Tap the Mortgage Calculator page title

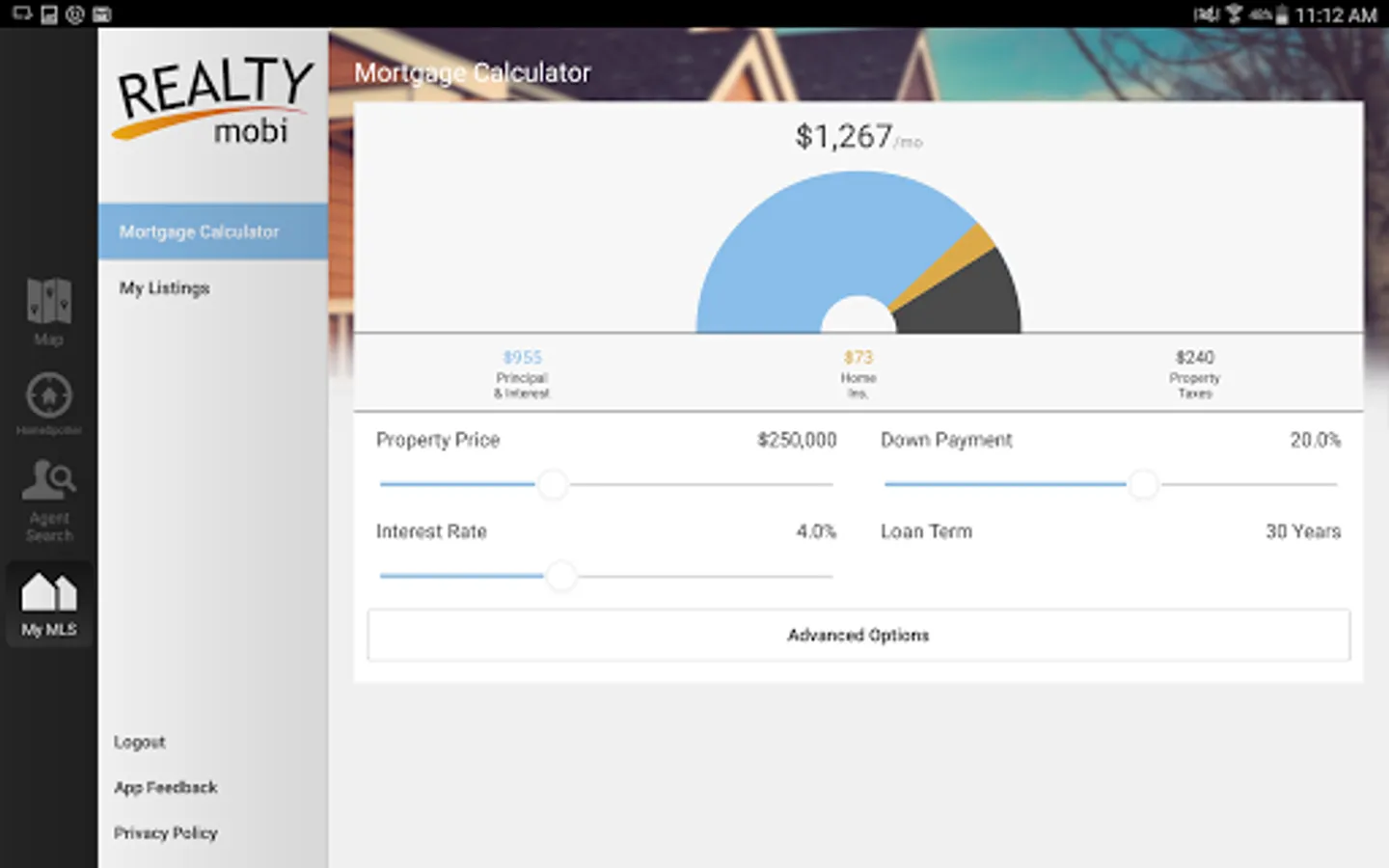tap(472, 72)
